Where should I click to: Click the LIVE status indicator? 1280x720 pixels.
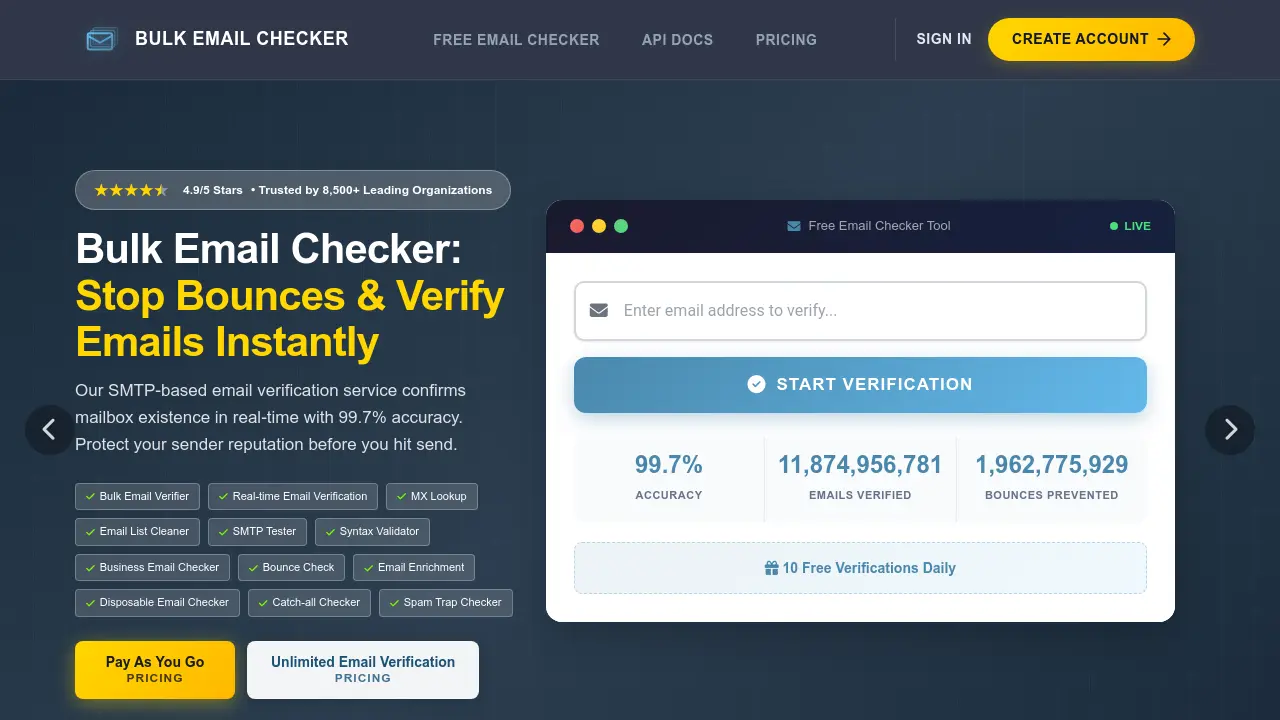[1130, 226]
